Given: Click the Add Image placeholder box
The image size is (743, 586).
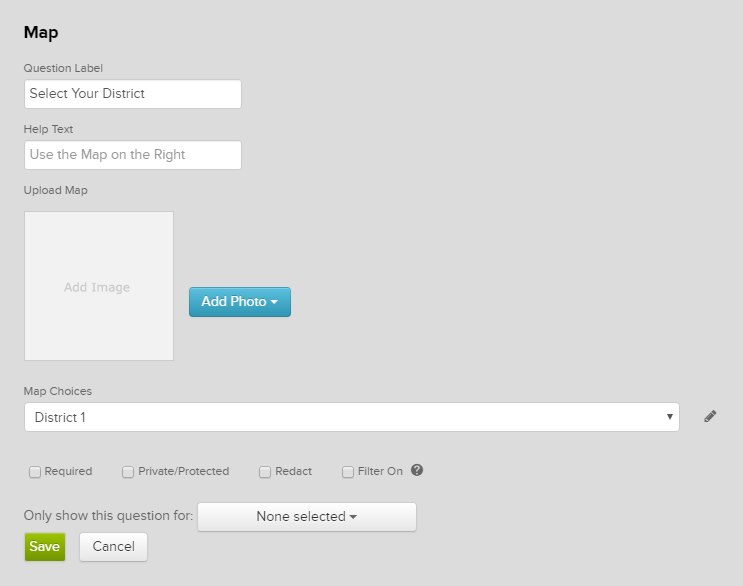Looking at the screenshot, I should [99, 286].
